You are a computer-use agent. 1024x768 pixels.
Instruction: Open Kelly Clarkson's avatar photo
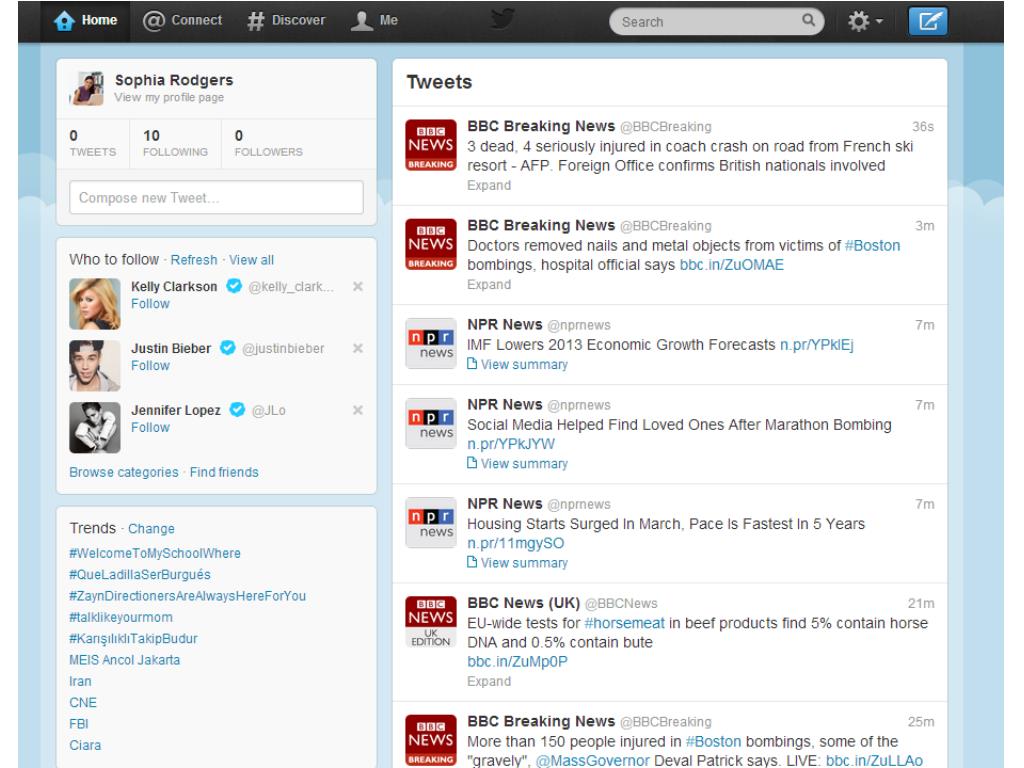95,304
